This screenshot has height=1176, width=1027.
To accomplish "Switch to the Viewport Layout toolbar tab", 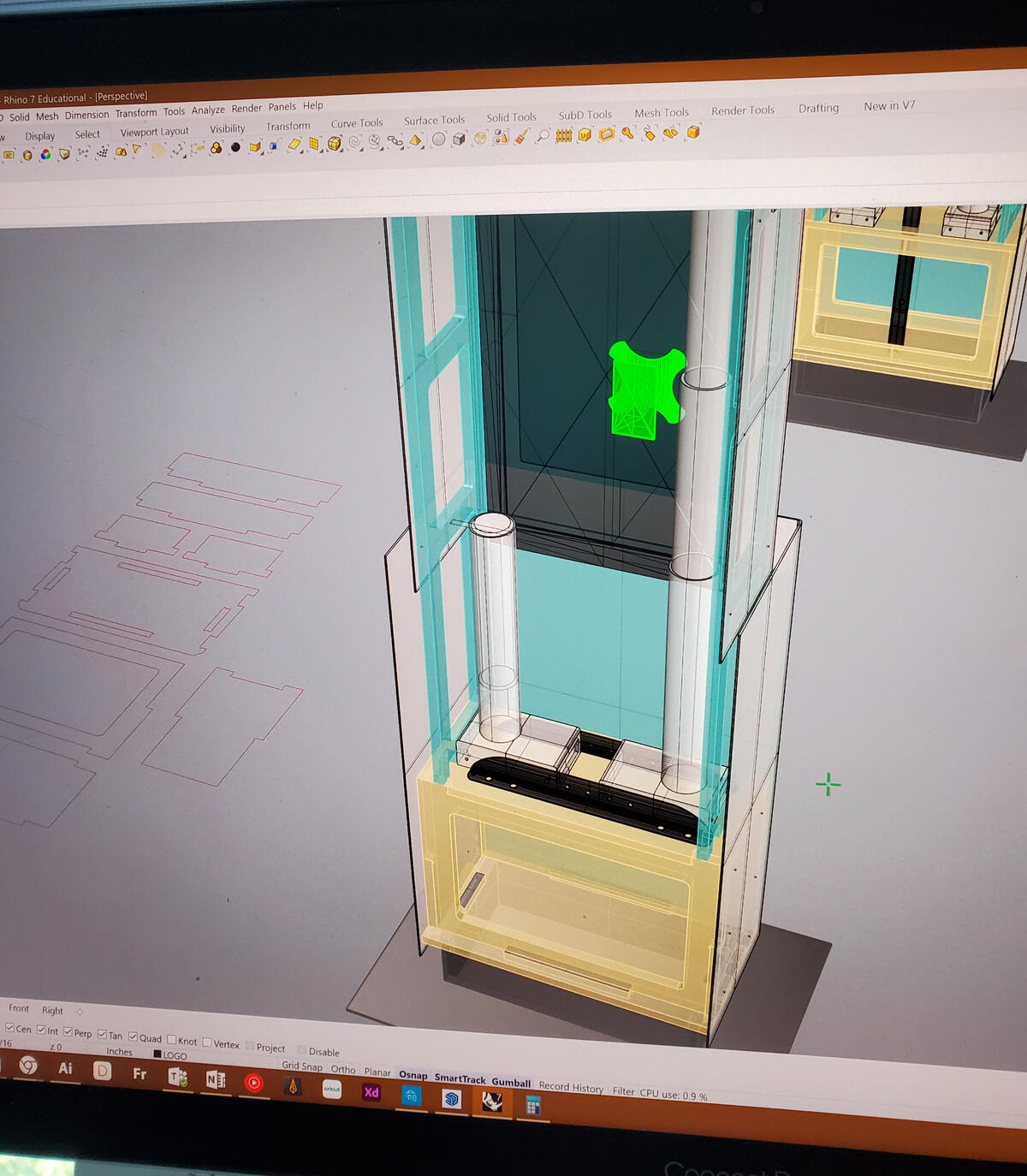I will click(154, 132).
